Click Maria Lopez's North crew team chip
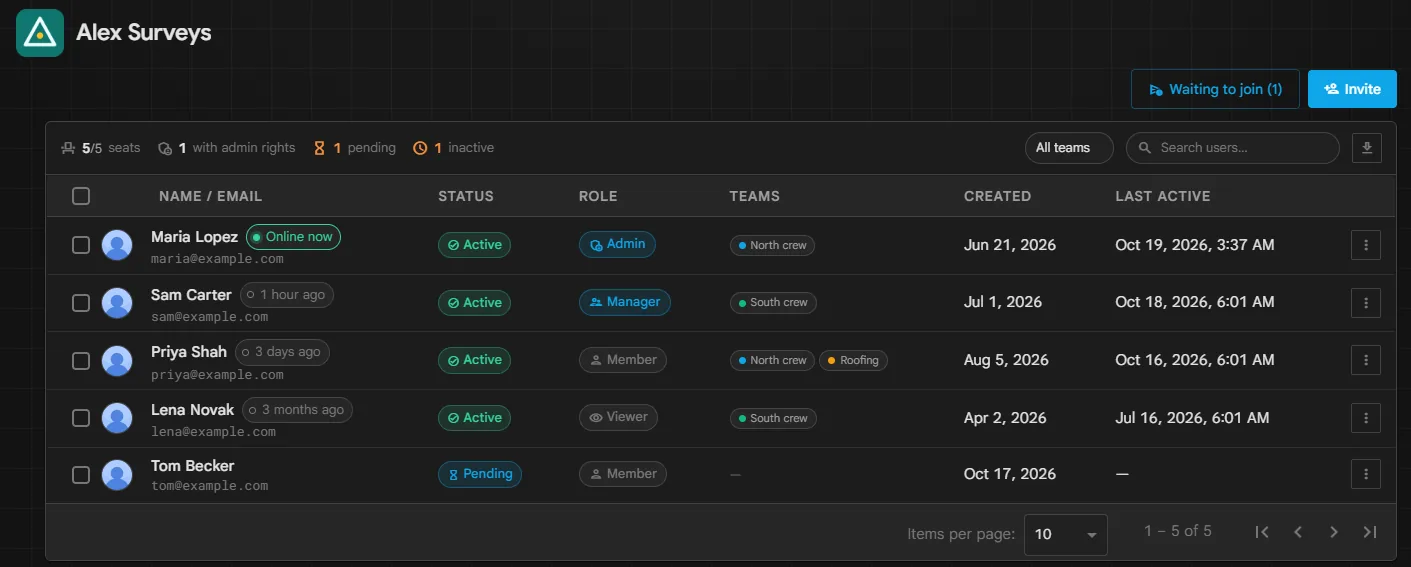 tap(772, 245)
